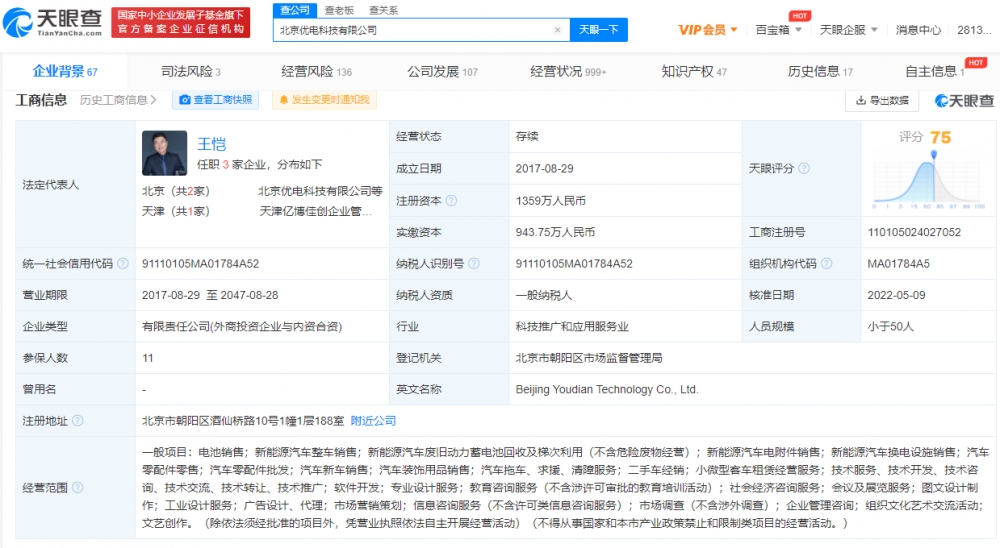Open the 公司发展 tab
The height and width of the screenshot is (548, 1000).
[443, 71]
